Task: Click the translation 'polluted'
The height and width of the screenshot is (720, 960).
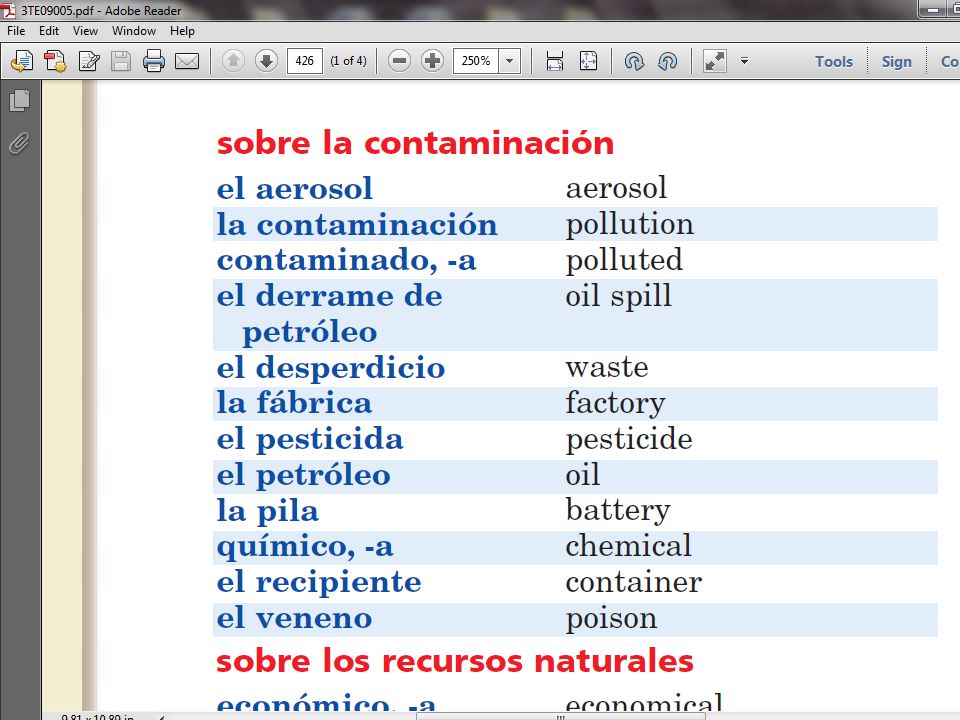Action: coord(624,260)
